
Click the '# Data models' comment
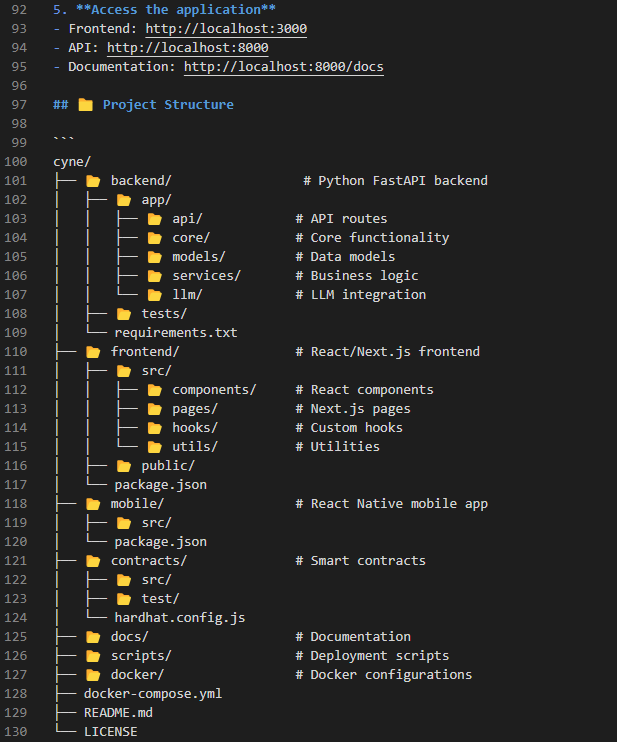click(x=345, y=256)
